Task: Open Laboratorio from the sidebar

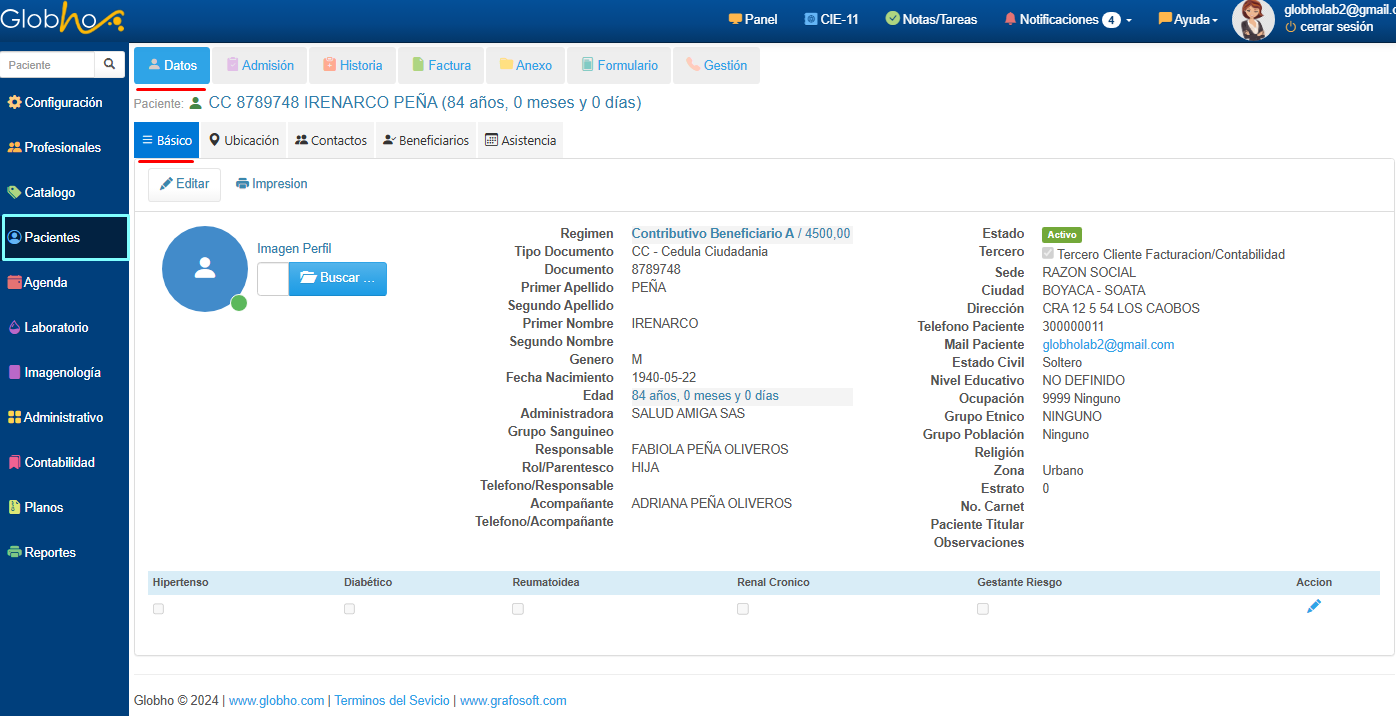Action: click(55, 327)
